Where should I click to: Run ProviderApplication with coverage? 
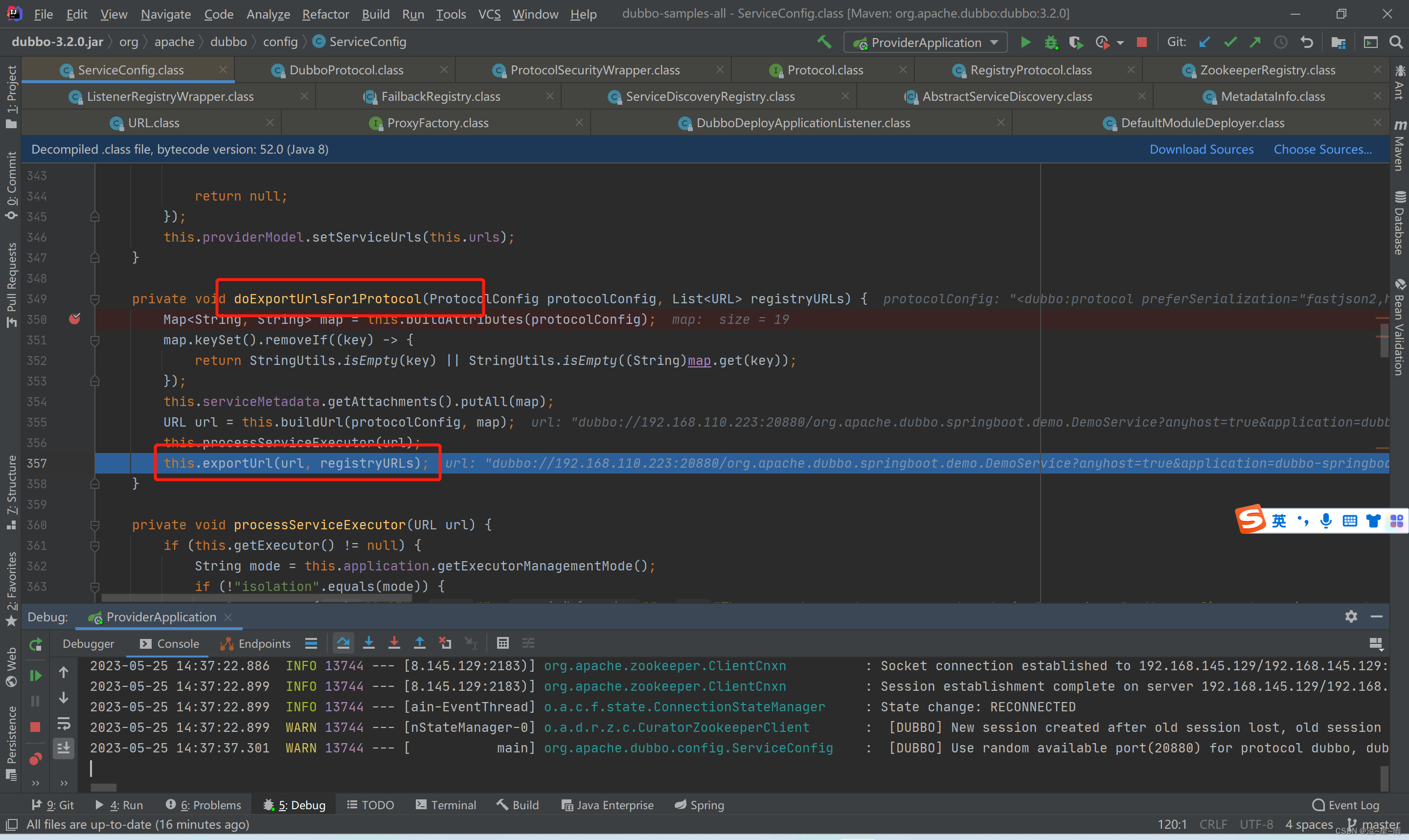(1076, 43)
